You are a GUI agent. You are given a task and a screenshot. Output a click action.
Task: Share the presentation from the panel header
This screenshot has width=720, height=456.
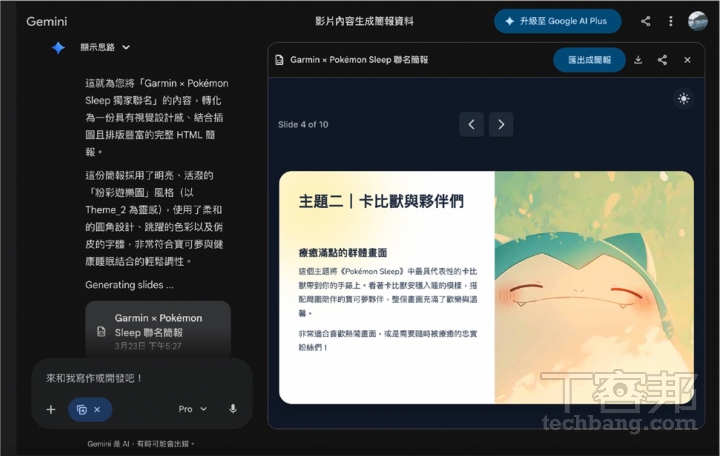point(662,60)
